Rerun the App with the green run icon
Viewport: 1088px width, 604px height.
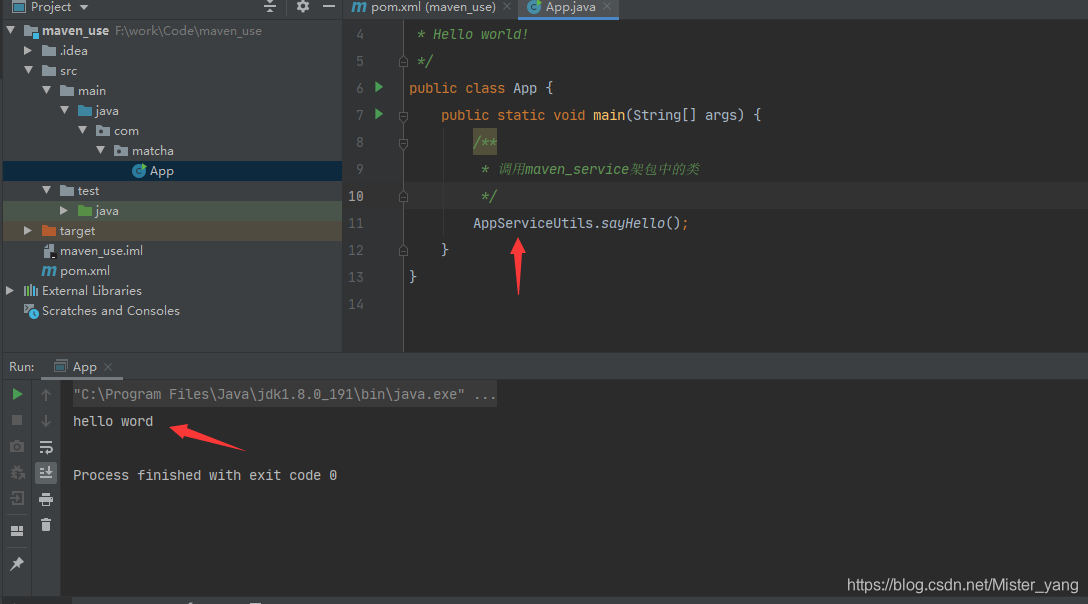(17, 394)
